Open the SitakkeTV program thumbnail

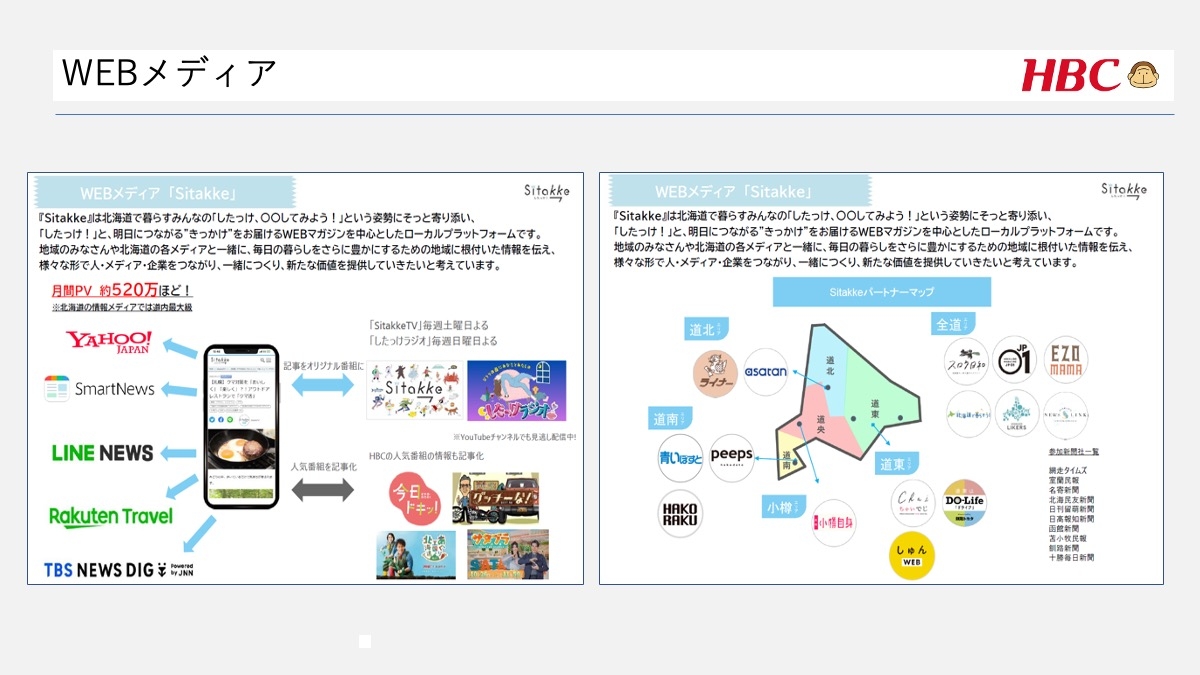click(x=413, y=390)
